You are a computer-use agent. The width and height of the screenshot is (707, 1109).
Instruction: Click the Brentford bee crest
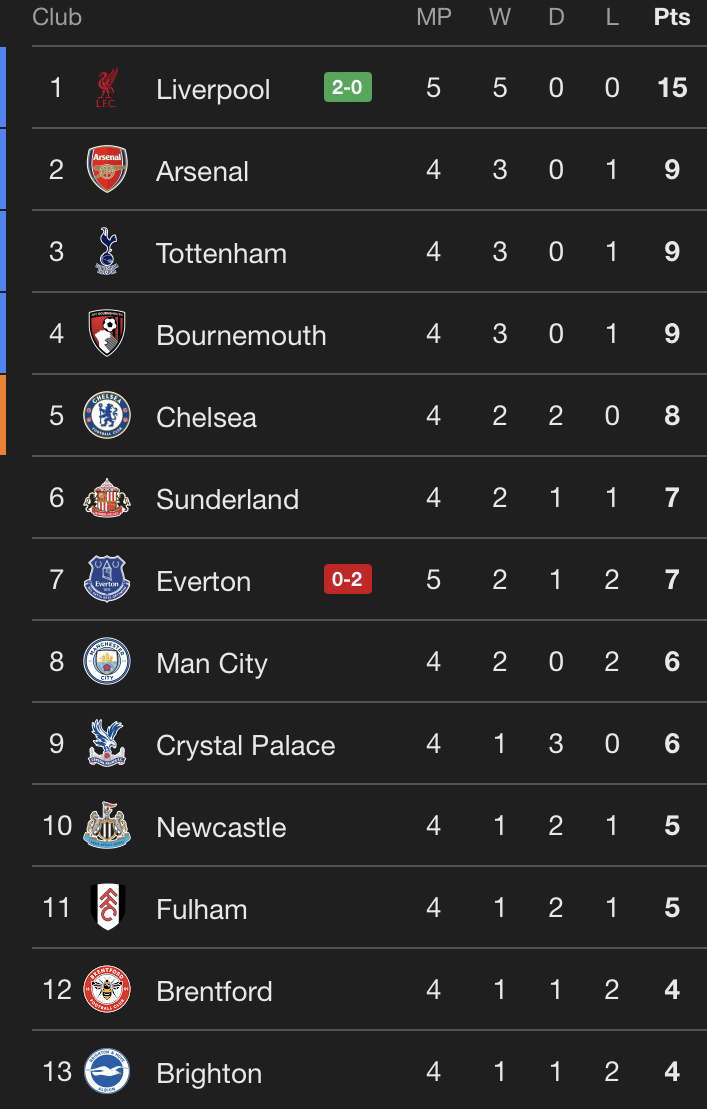tap(106, 990)
